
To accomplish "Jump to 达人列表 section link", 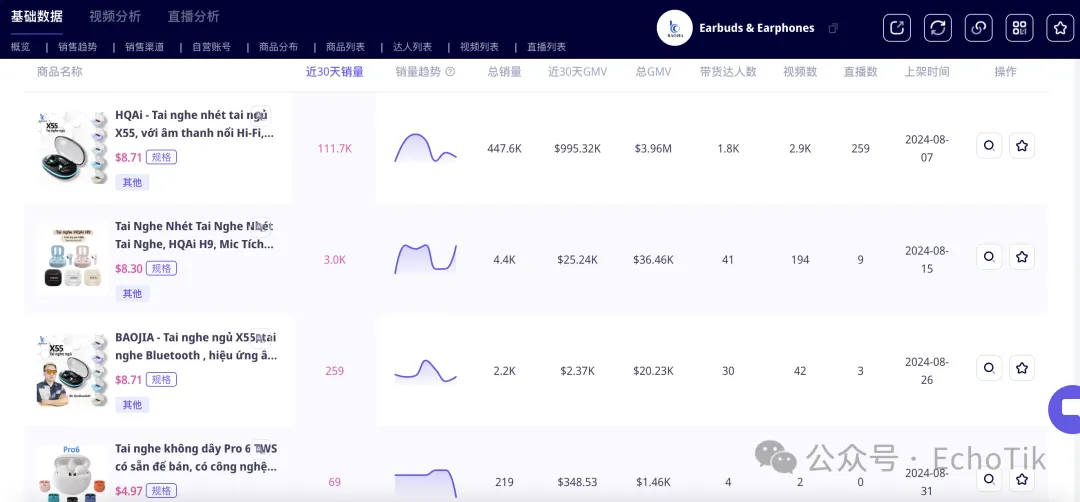I will (x=413, y=47).
